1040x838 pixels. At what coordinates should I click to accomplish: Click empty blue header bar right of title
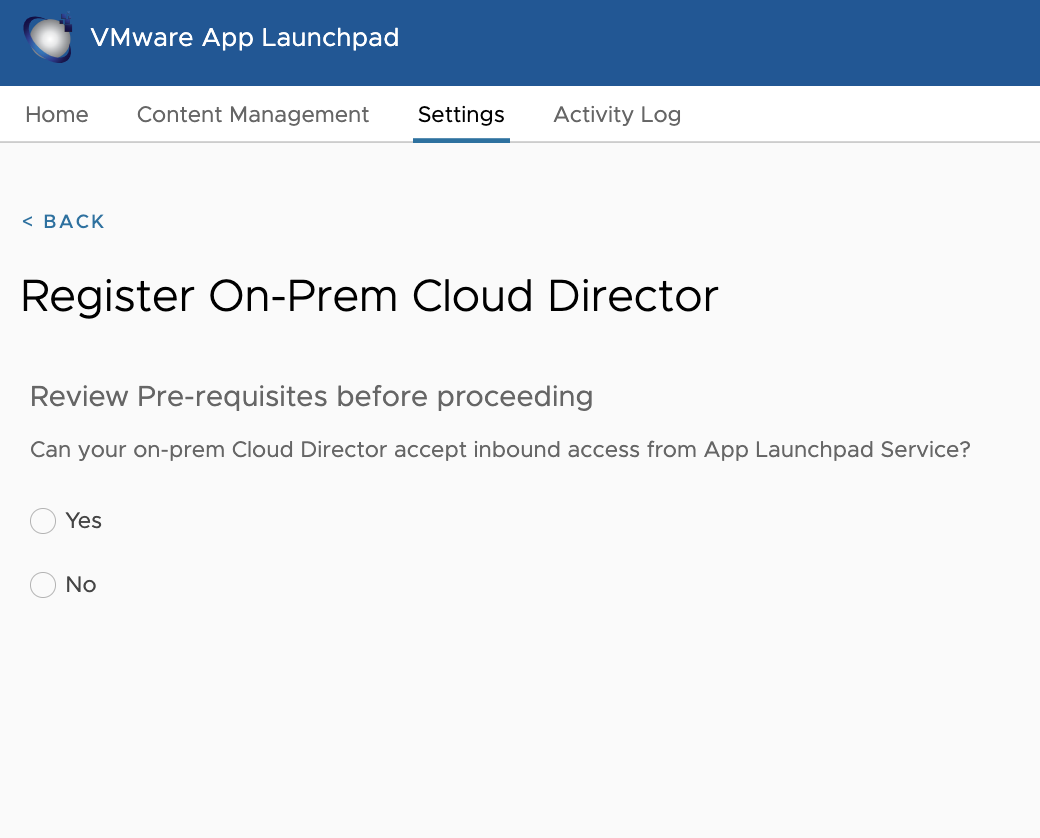click(720, 40)
